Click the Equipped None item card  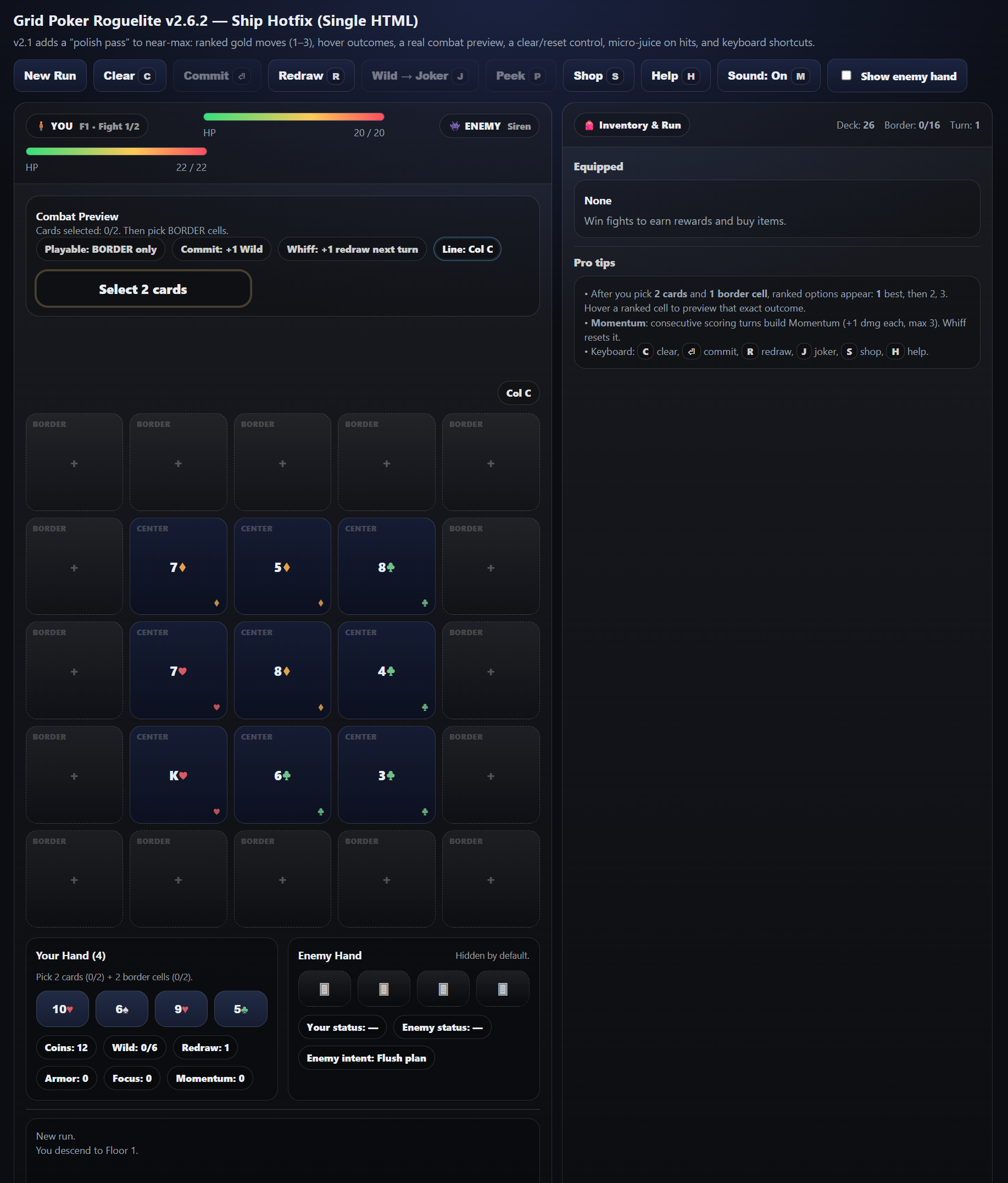pyautogui.click(x=777, y=209)
